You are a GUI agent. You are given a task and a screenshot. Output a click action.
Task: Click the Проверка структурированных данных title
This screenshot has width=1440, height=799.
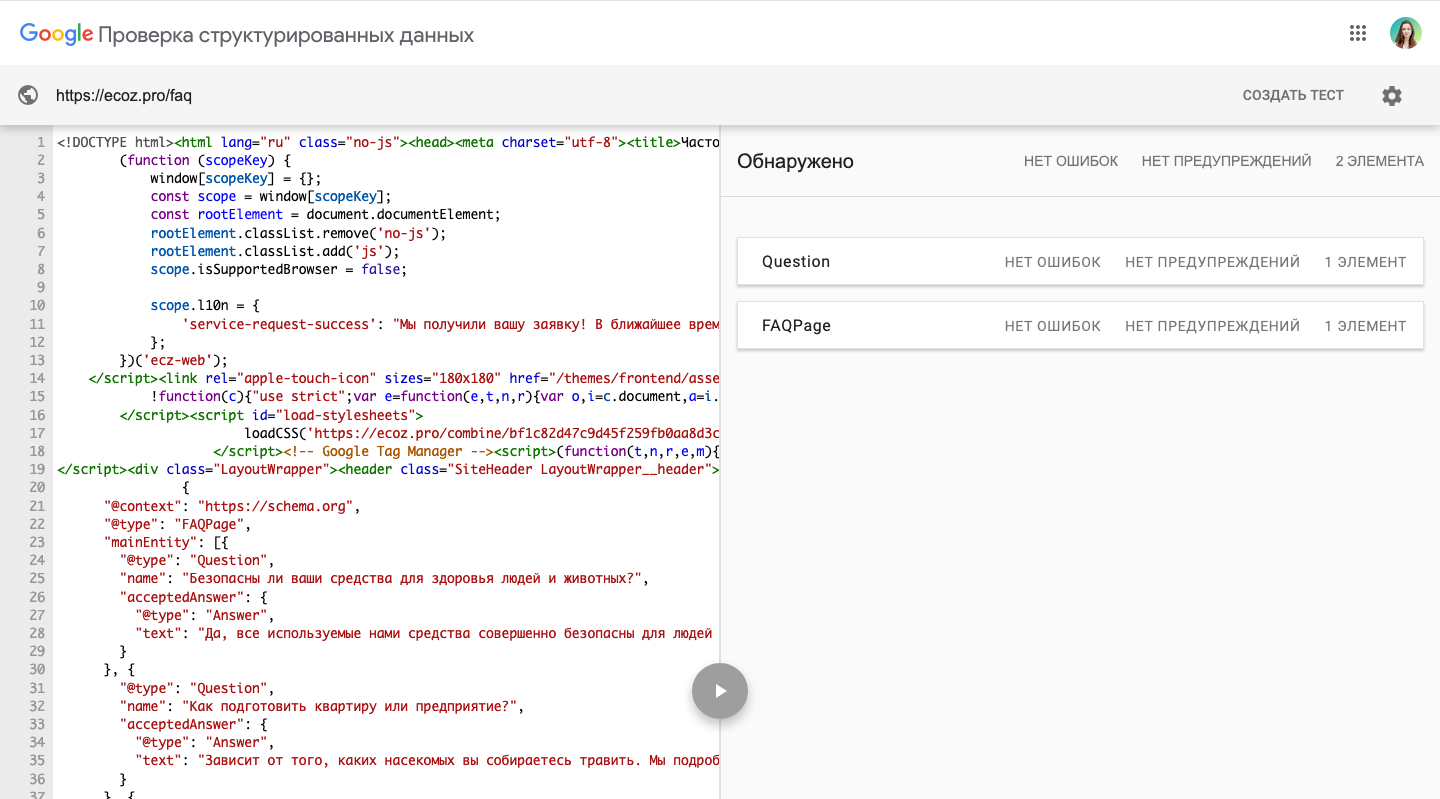[x=286, y=36]
